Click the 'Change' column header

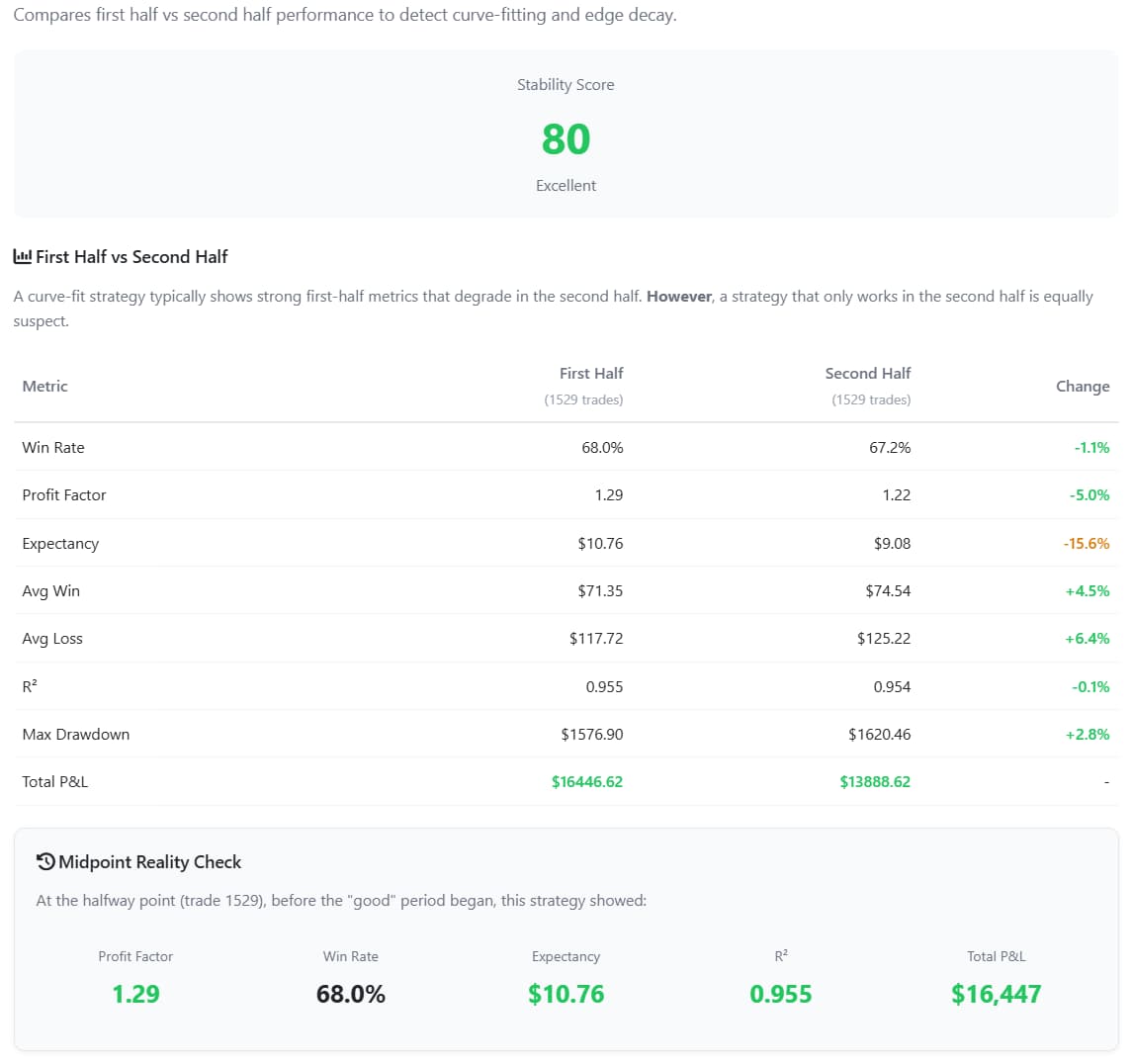pos(1083,386)
